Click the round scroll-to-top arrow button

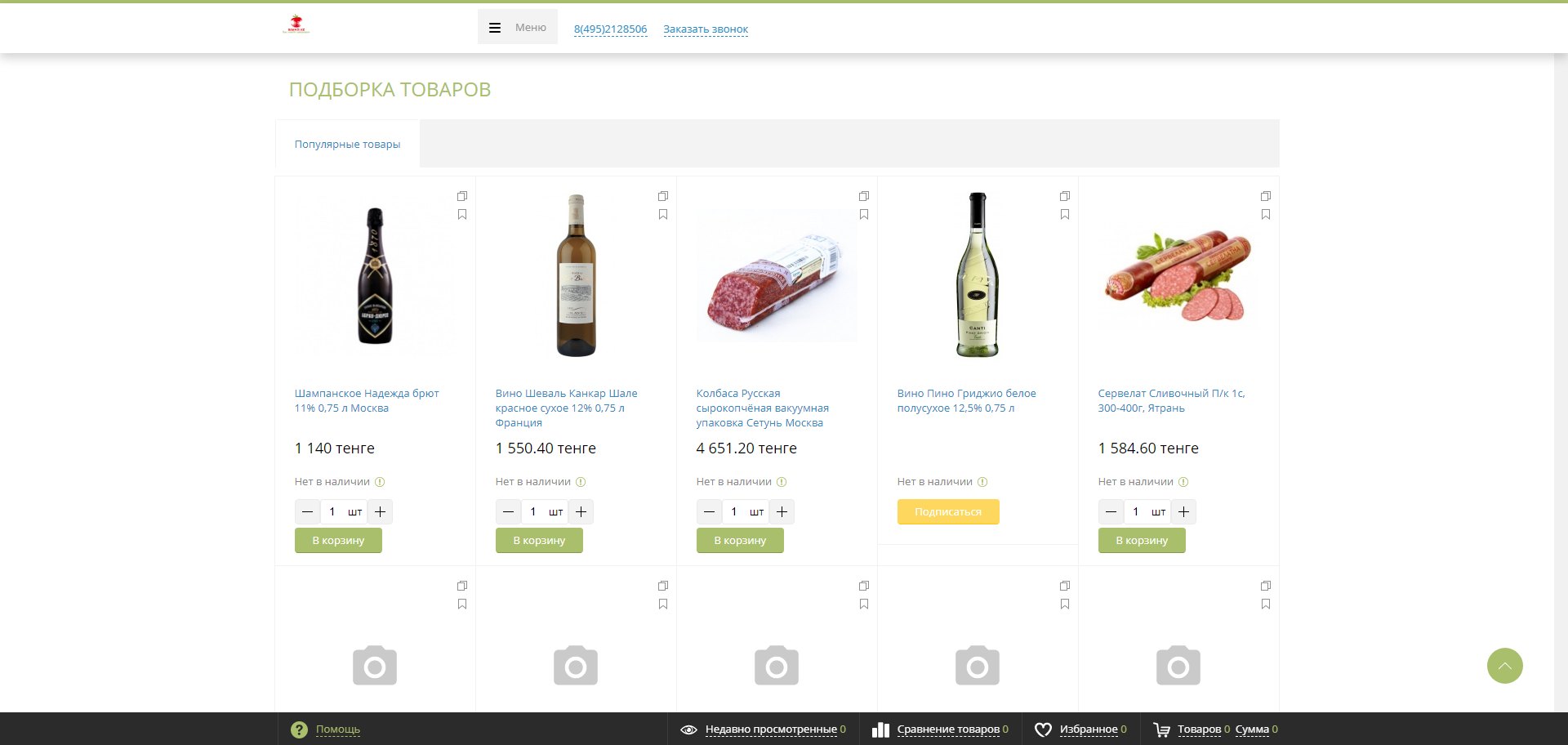click(1505, 666)
